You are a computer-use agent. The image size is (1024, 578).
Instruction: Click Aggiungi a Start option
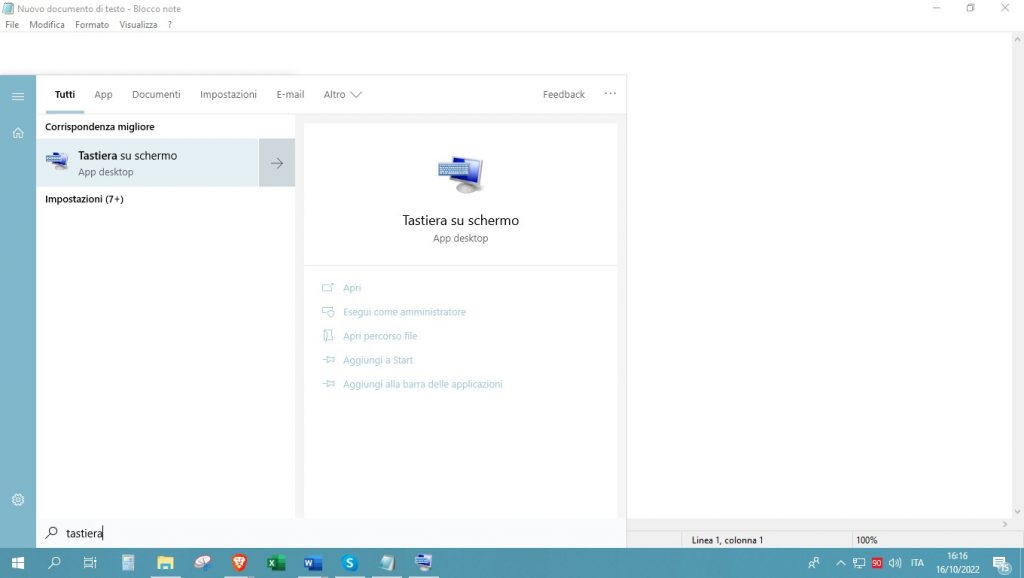pos(377,360)
